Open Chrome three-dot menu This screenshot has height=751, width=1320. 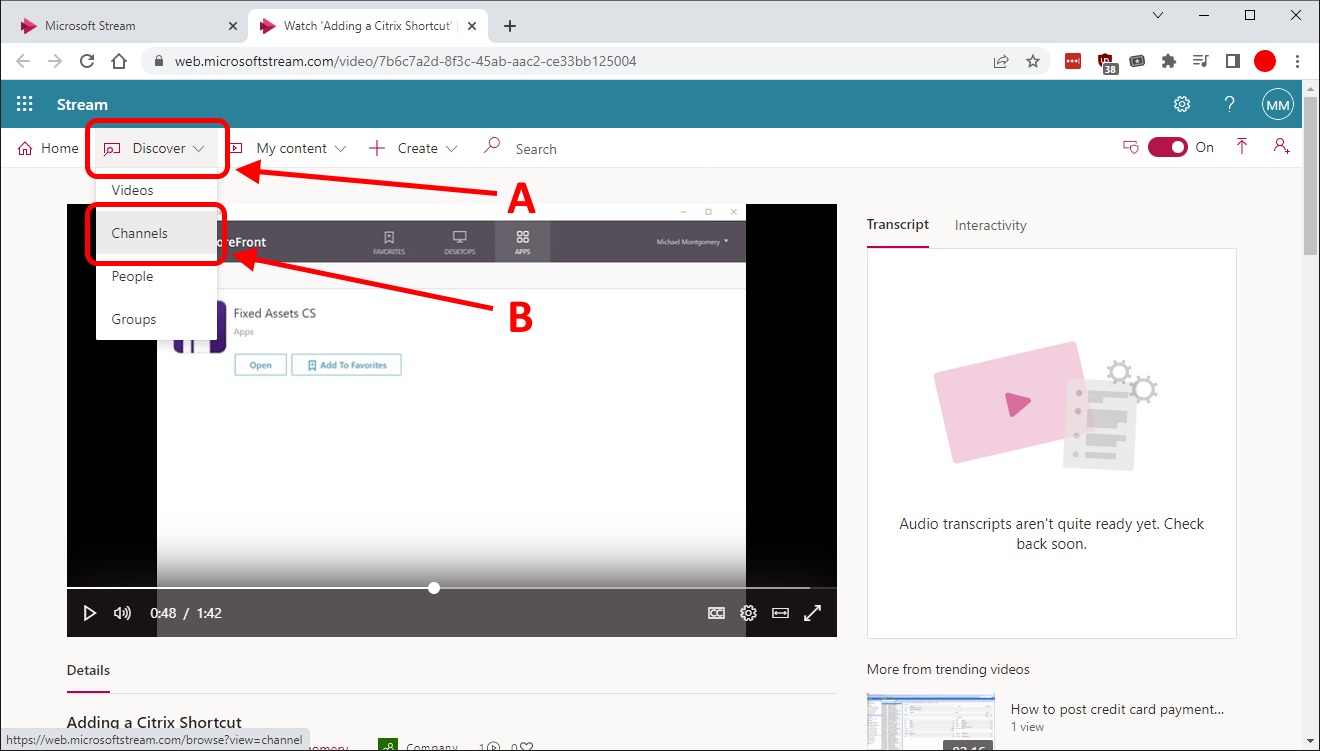point(1297,61)
